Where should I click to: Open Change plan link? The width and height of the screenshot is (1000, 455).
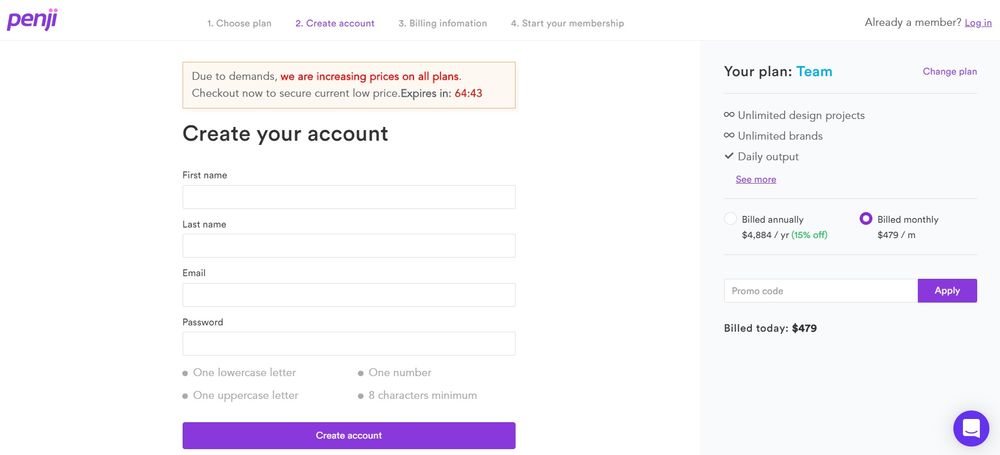pyautogui.click(x=950, y=71)
